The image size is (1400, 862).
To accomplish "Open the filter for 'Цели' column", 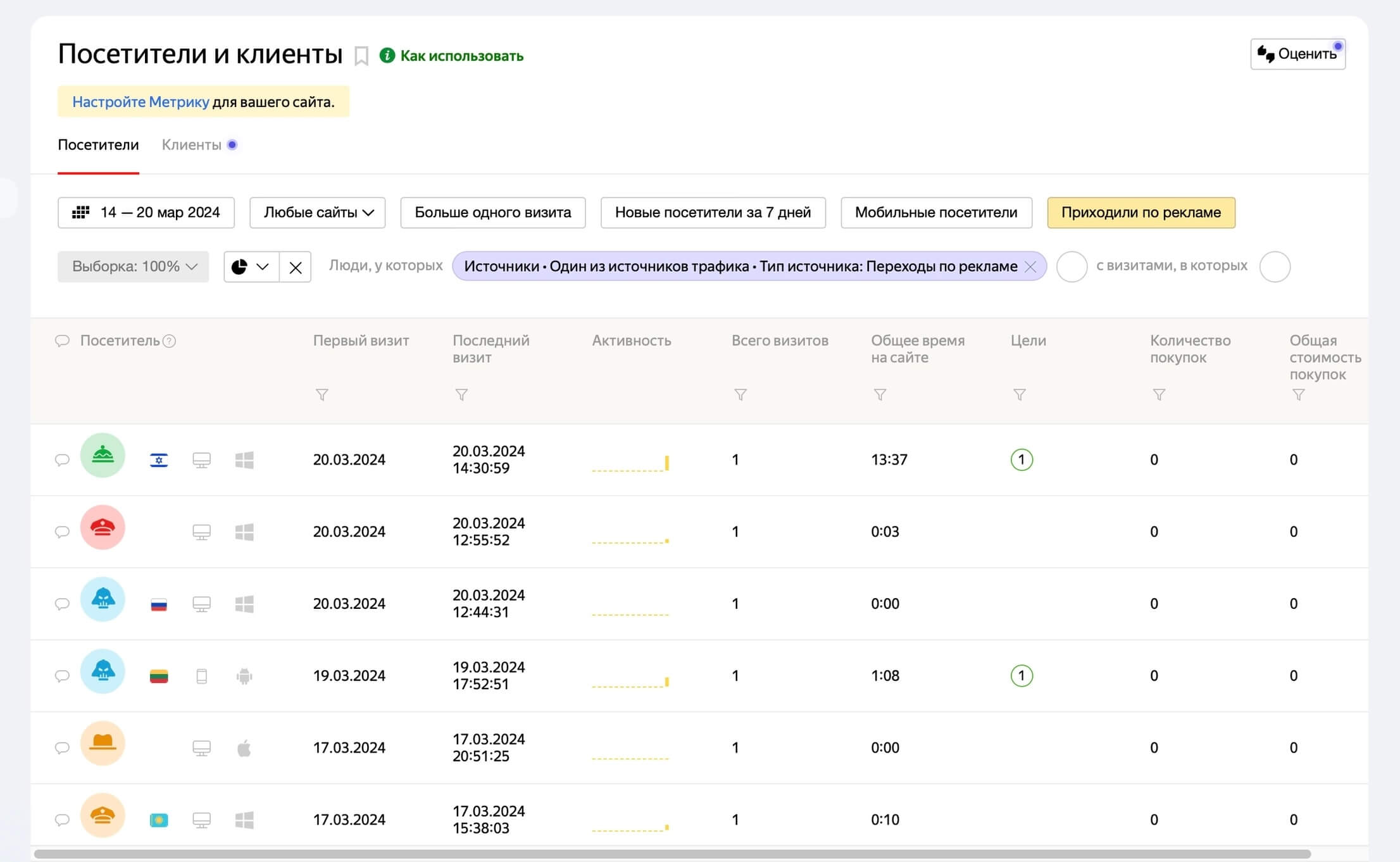I will click(x=1020, y=395).
